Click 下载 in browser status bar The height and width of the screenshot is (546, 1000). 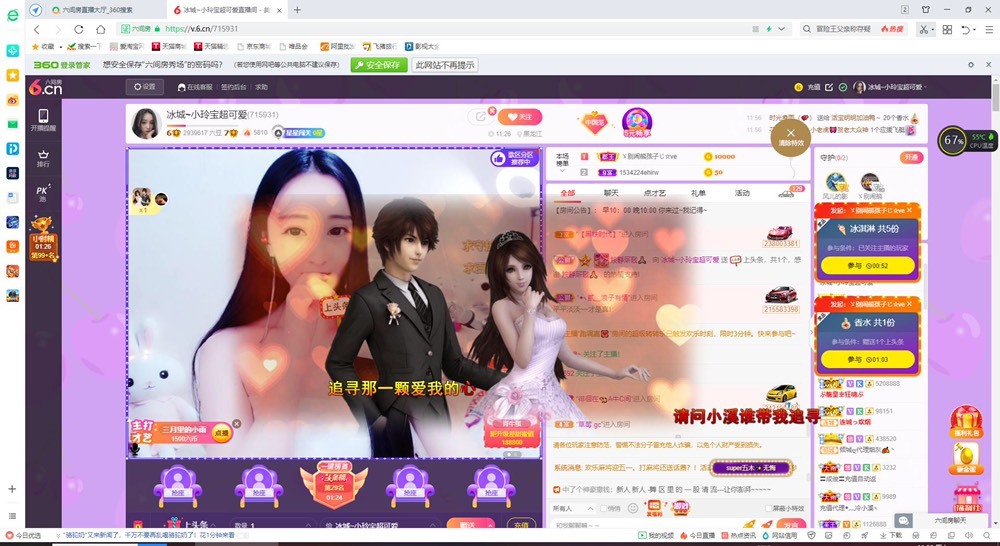(x=891, y=535)
